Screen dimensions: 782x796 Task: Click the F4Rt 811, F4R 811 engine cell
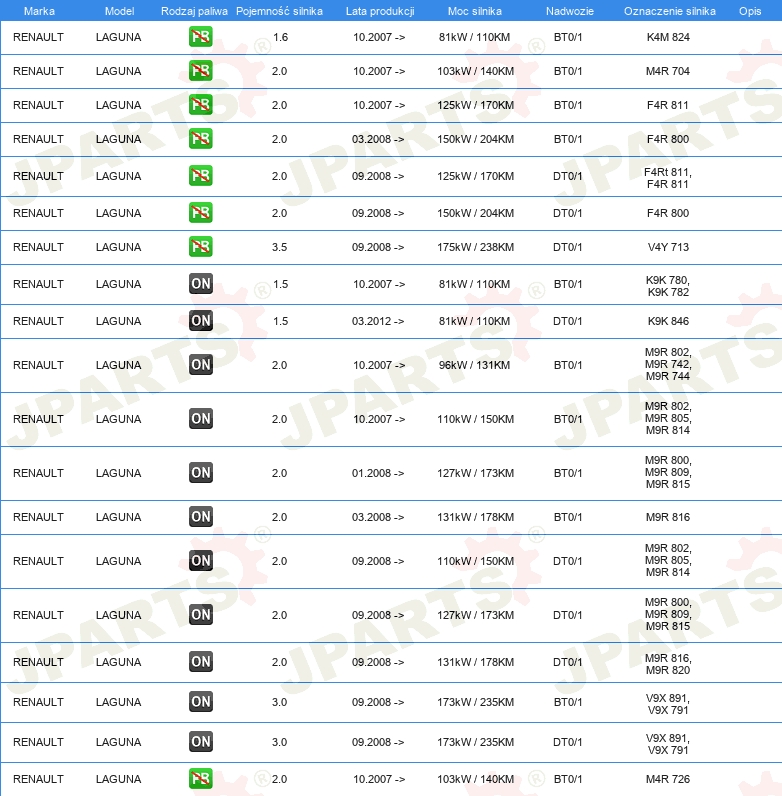[668, 178]
